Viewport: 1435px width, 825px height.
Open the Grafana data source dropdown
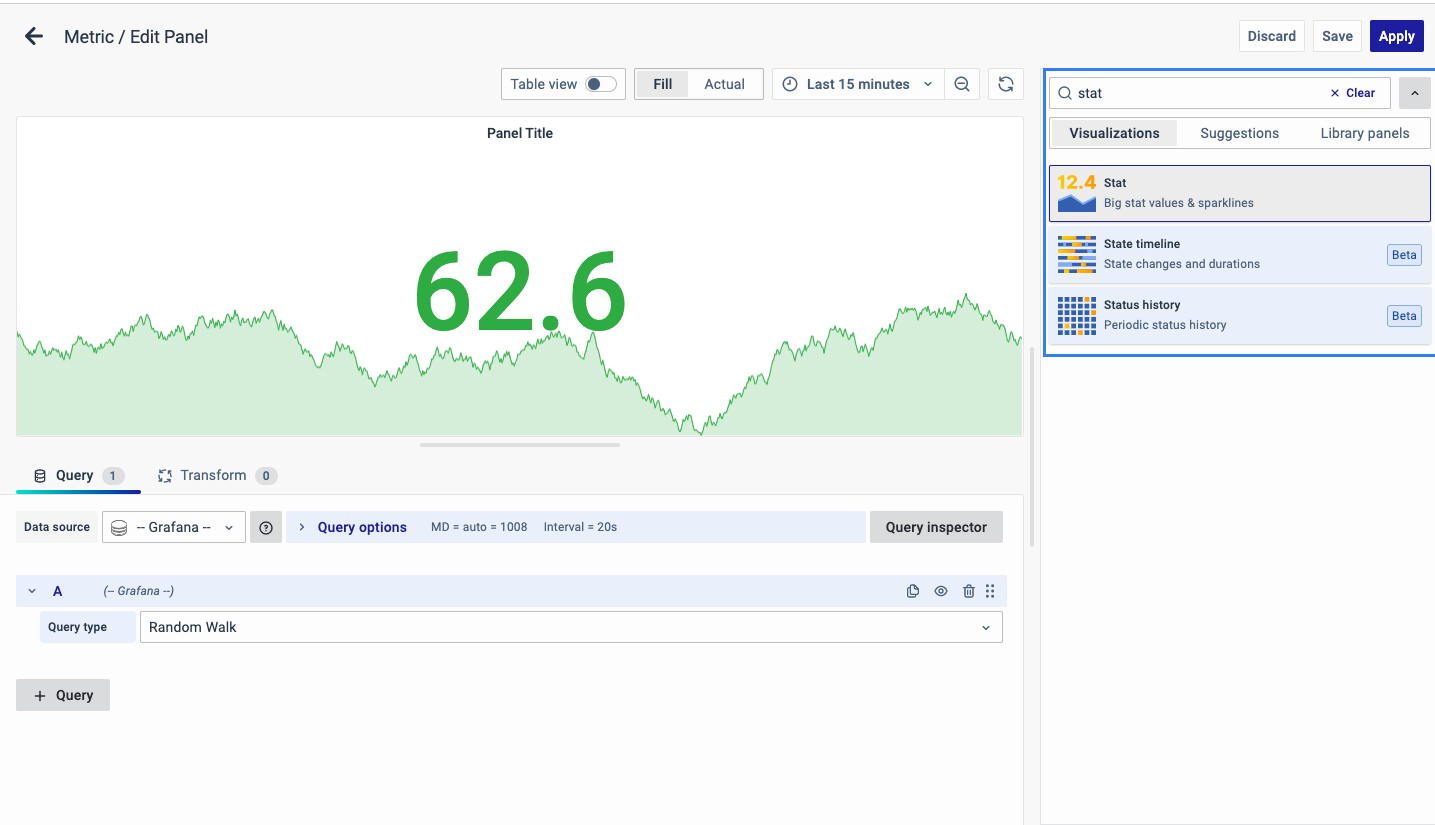[x=174, y=528]
